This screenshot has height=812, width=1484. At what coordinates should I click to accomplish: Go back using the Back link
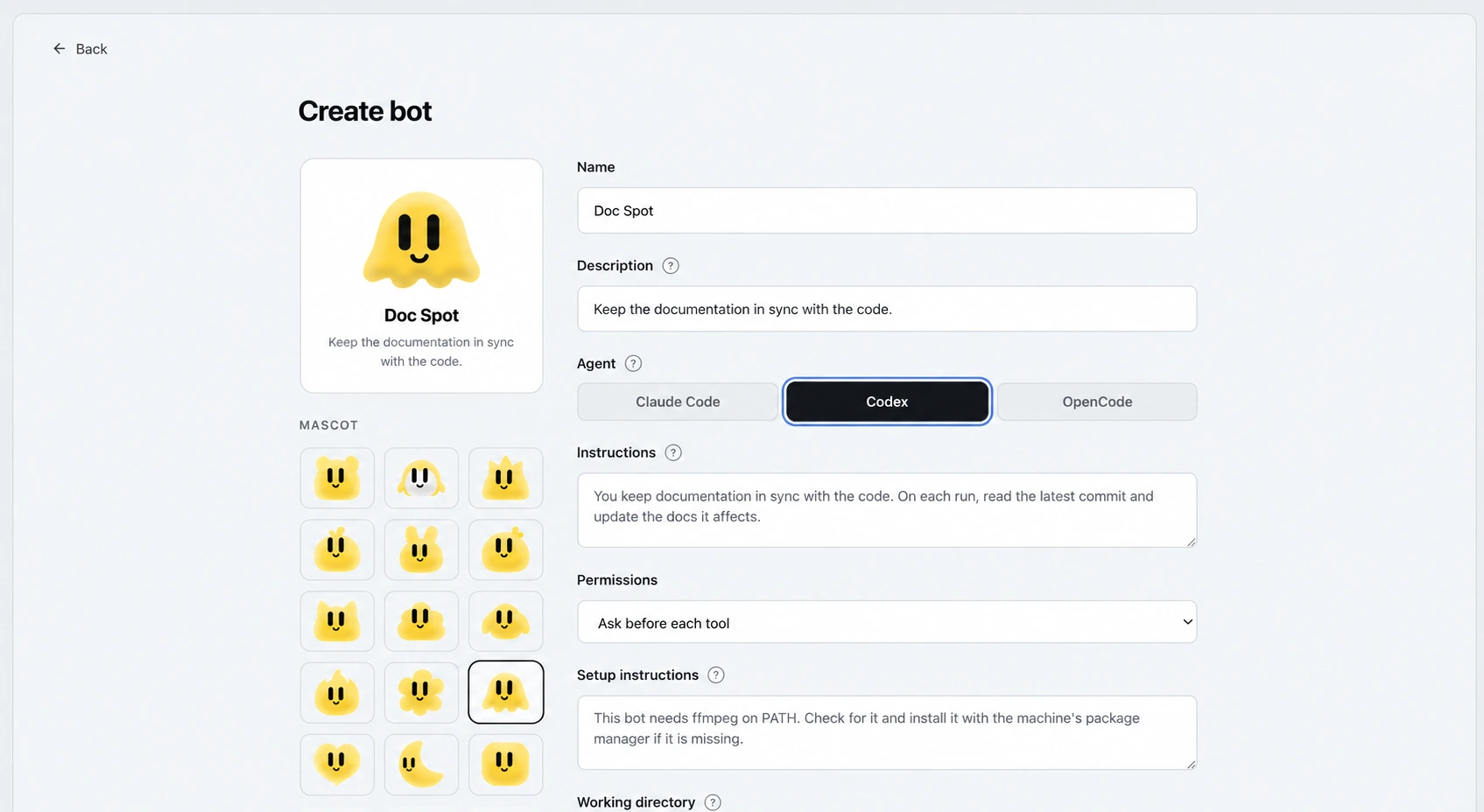point(80,49)
